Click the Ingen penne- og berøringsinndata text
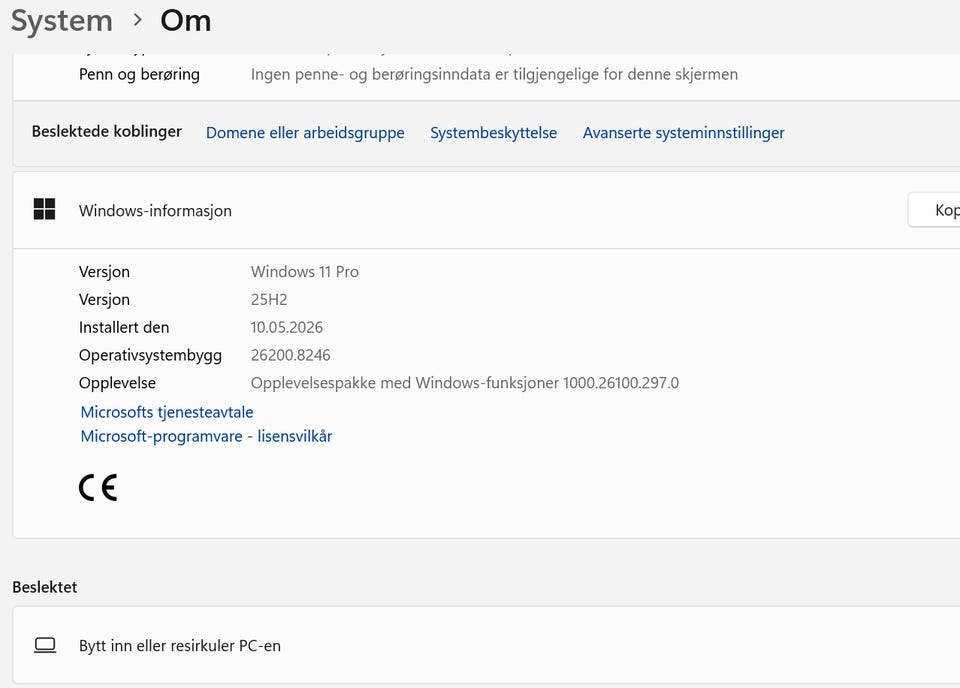This screenshot has width=960, height=688. [494, 75]
